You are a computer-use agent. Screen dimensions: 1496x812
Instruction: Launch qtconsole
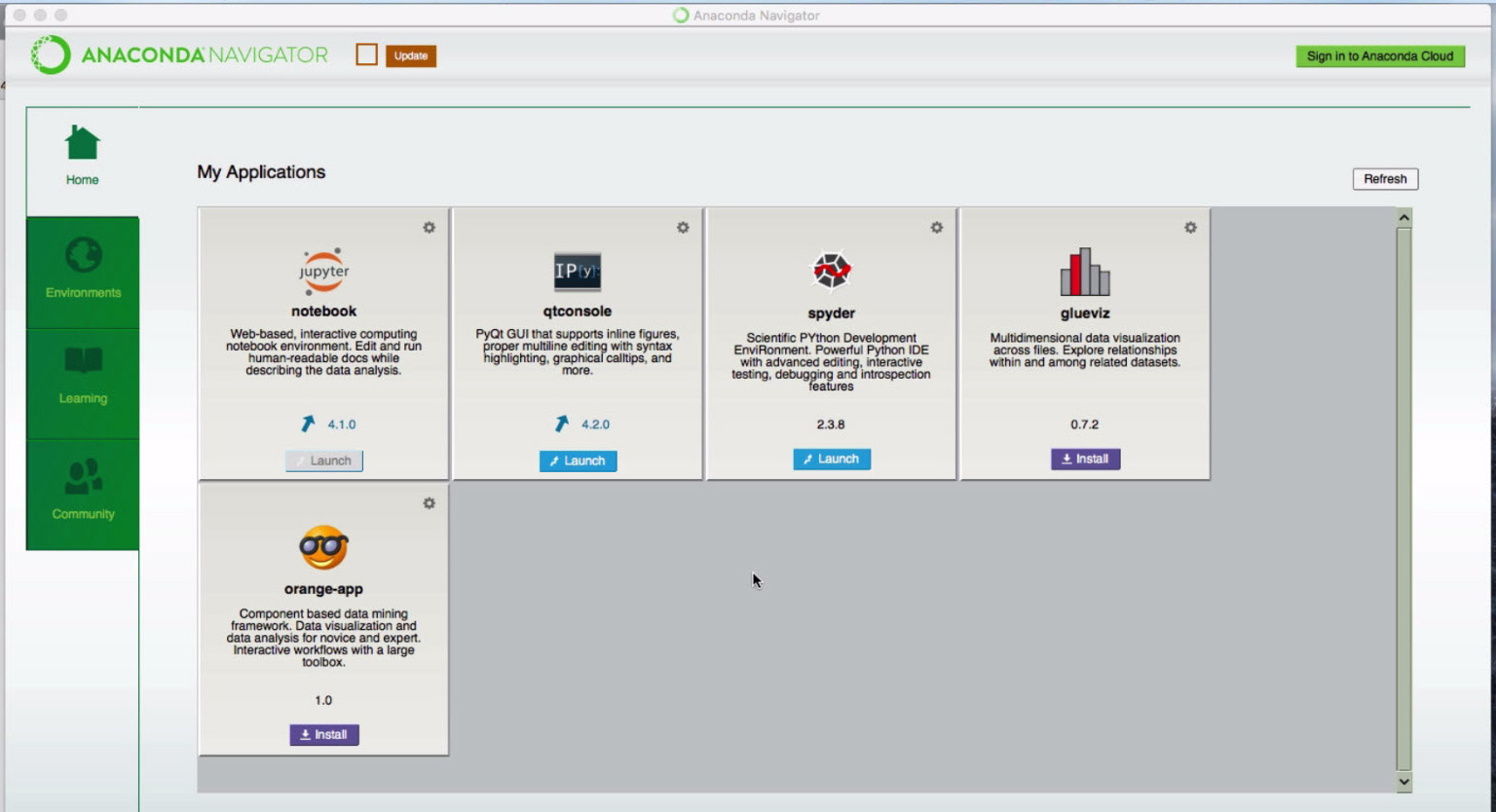click(x=579, y=461)
